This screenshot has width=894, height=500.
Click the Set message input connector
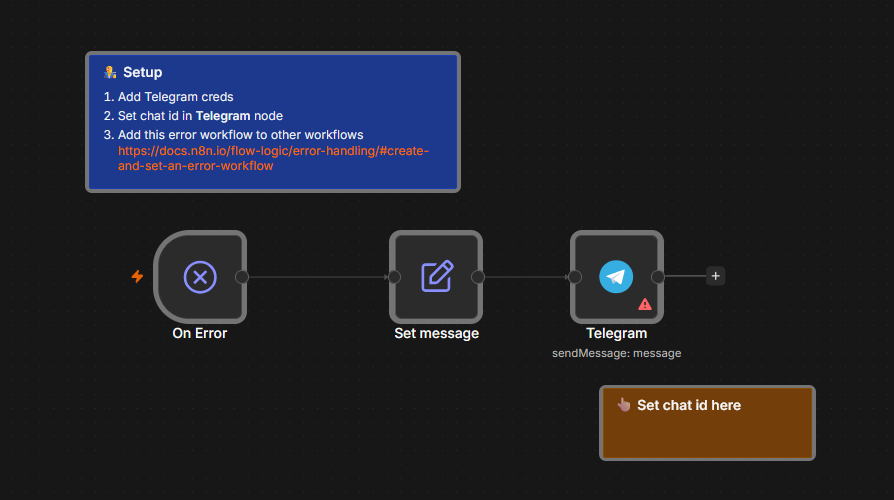(x=394, y=277)
